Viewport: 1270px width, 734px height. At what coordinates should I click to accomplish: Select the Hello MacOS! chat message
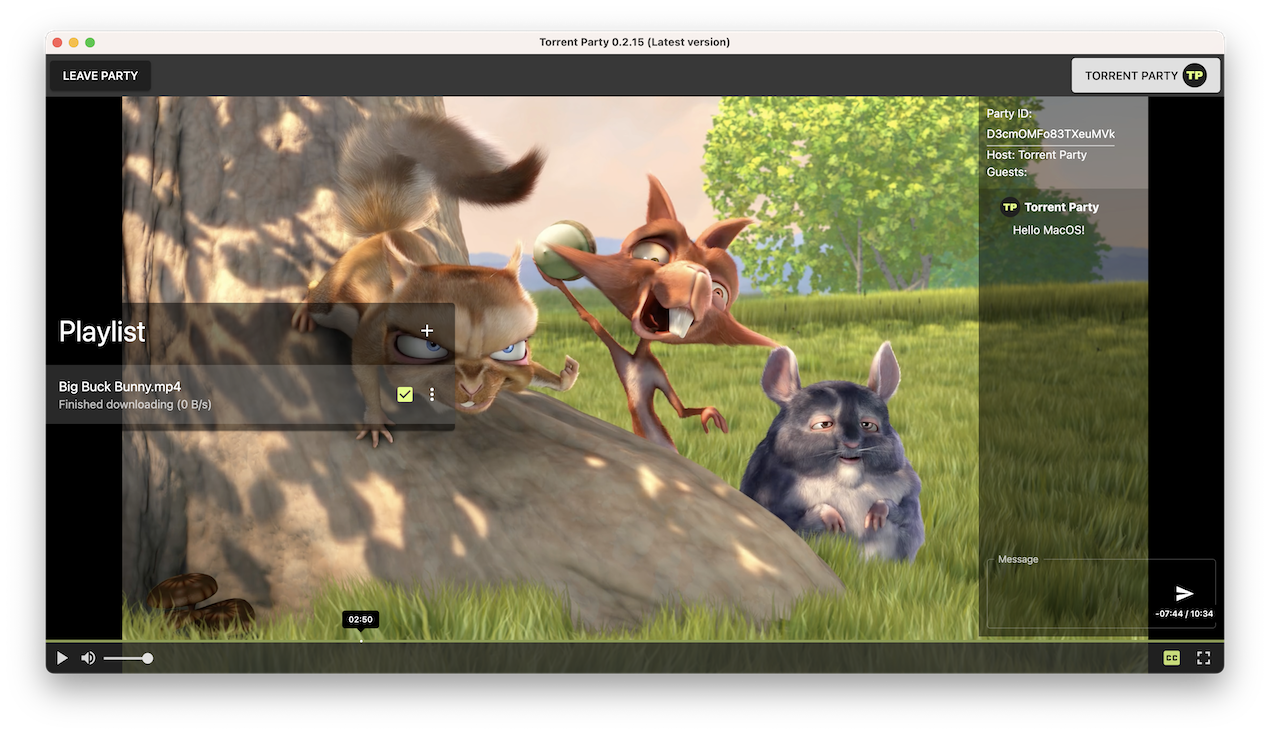coord(1049,230)
